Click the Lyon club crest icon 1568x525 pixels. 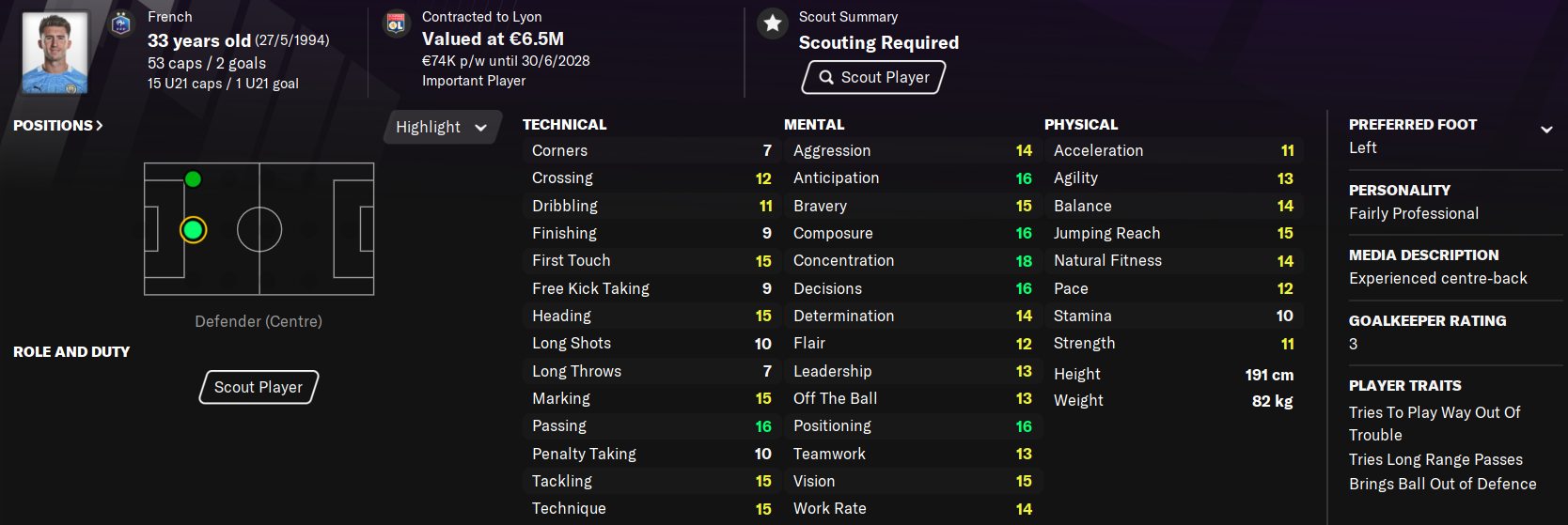point(396,23)
